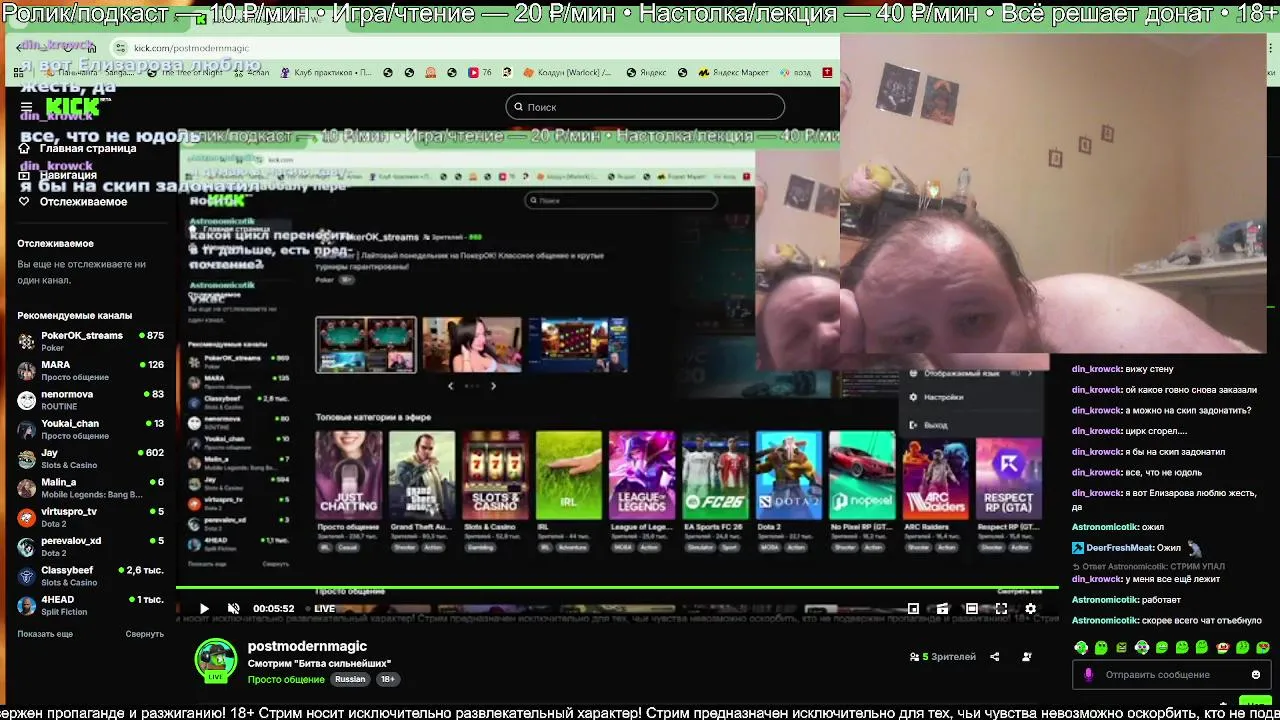Enter fullscreen in the player
The height and width of the screenshot is (720, 1280).
1001,608
